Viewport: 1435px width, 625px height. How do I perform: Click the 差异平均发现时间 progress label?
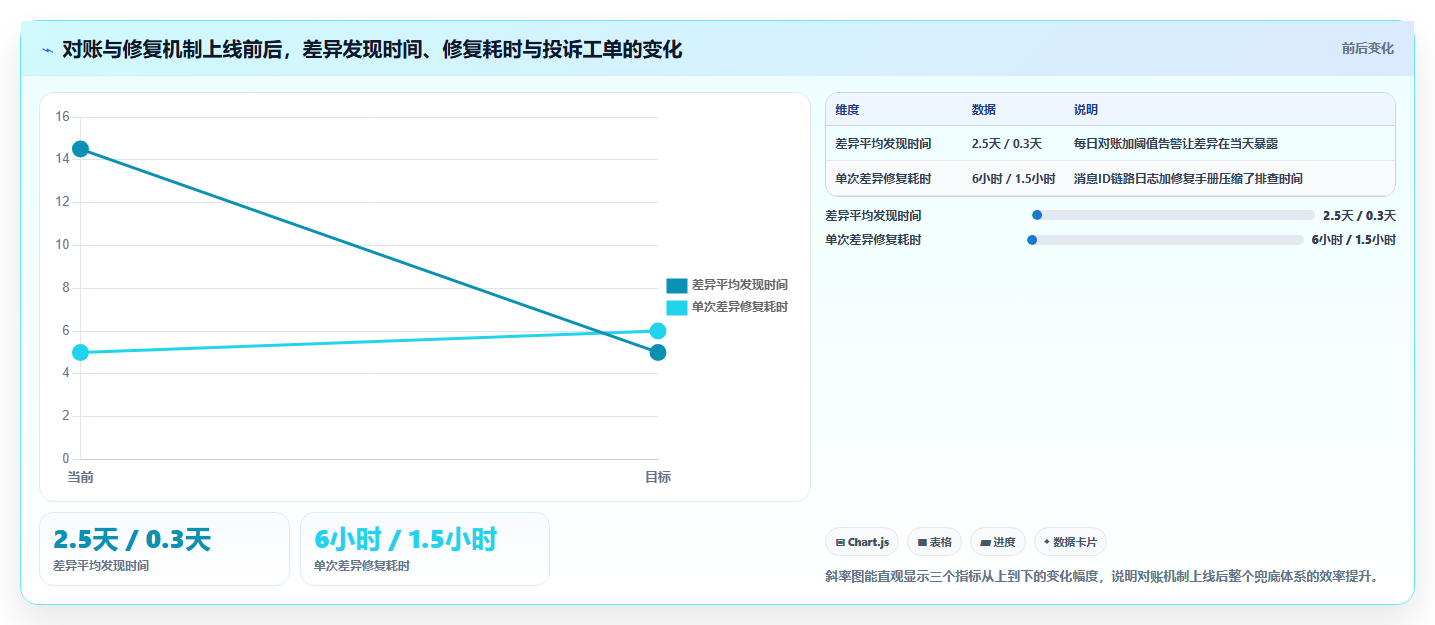(874, 215)
